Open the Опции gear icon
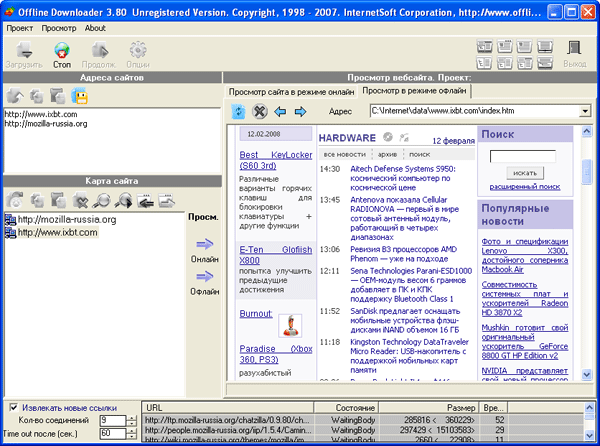This screenshot has width=600, height=446. click(138, 50)
